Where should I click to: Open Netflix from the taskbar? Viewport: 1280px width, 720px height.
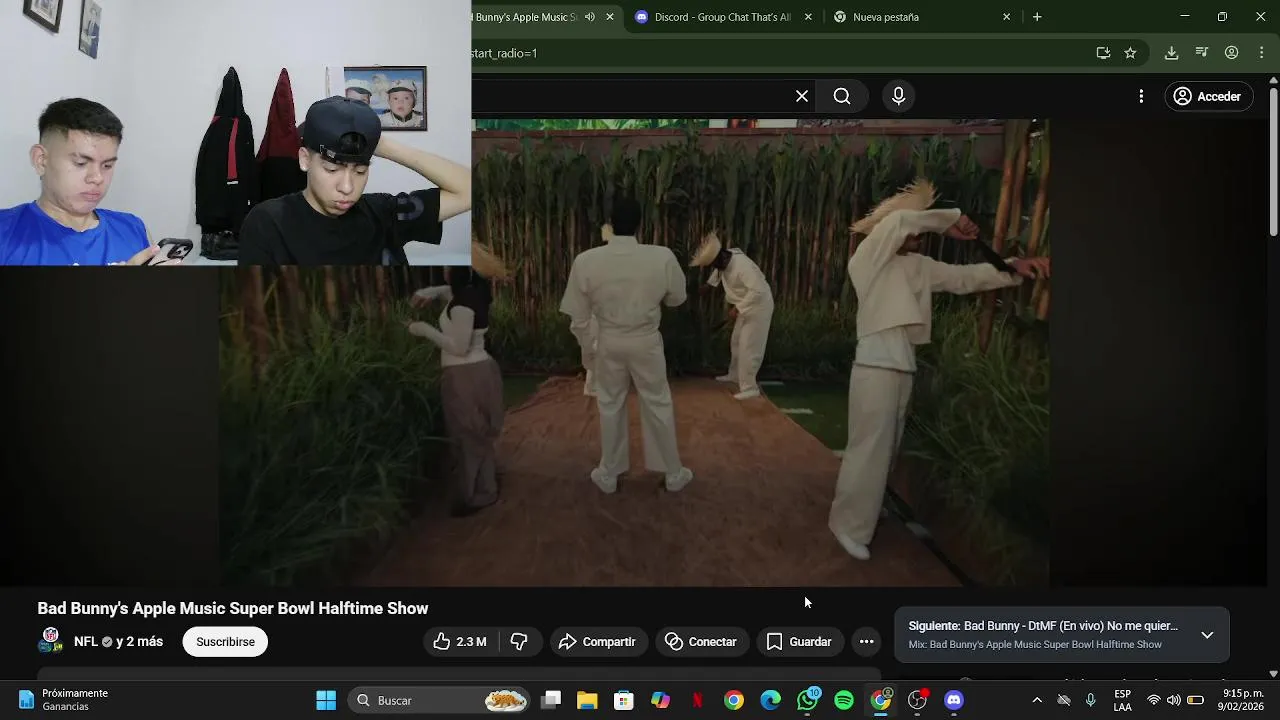pos(697,700)
